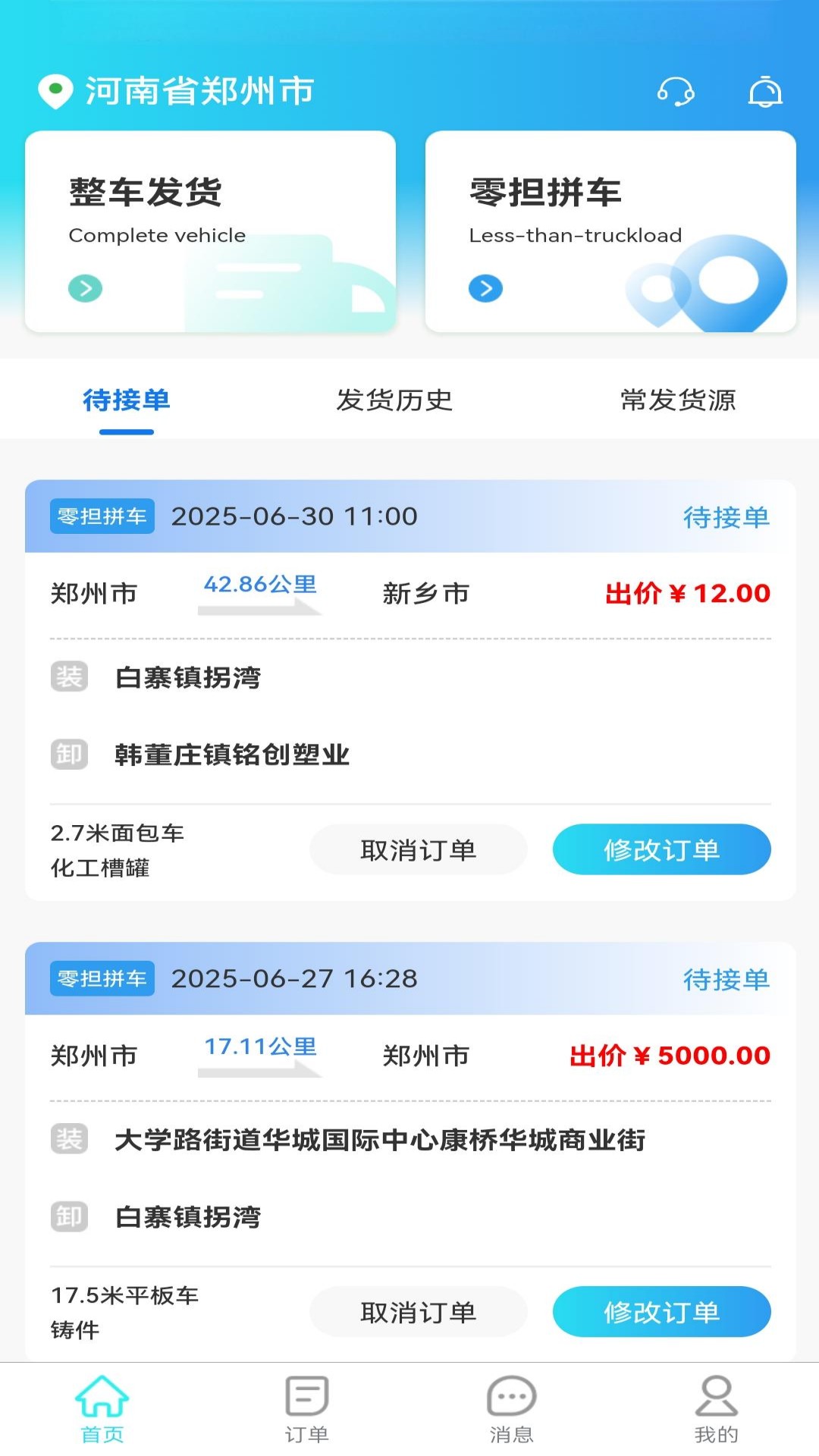Tap the customer service headset icon
819x1456 pixels.
coord(676,92)
